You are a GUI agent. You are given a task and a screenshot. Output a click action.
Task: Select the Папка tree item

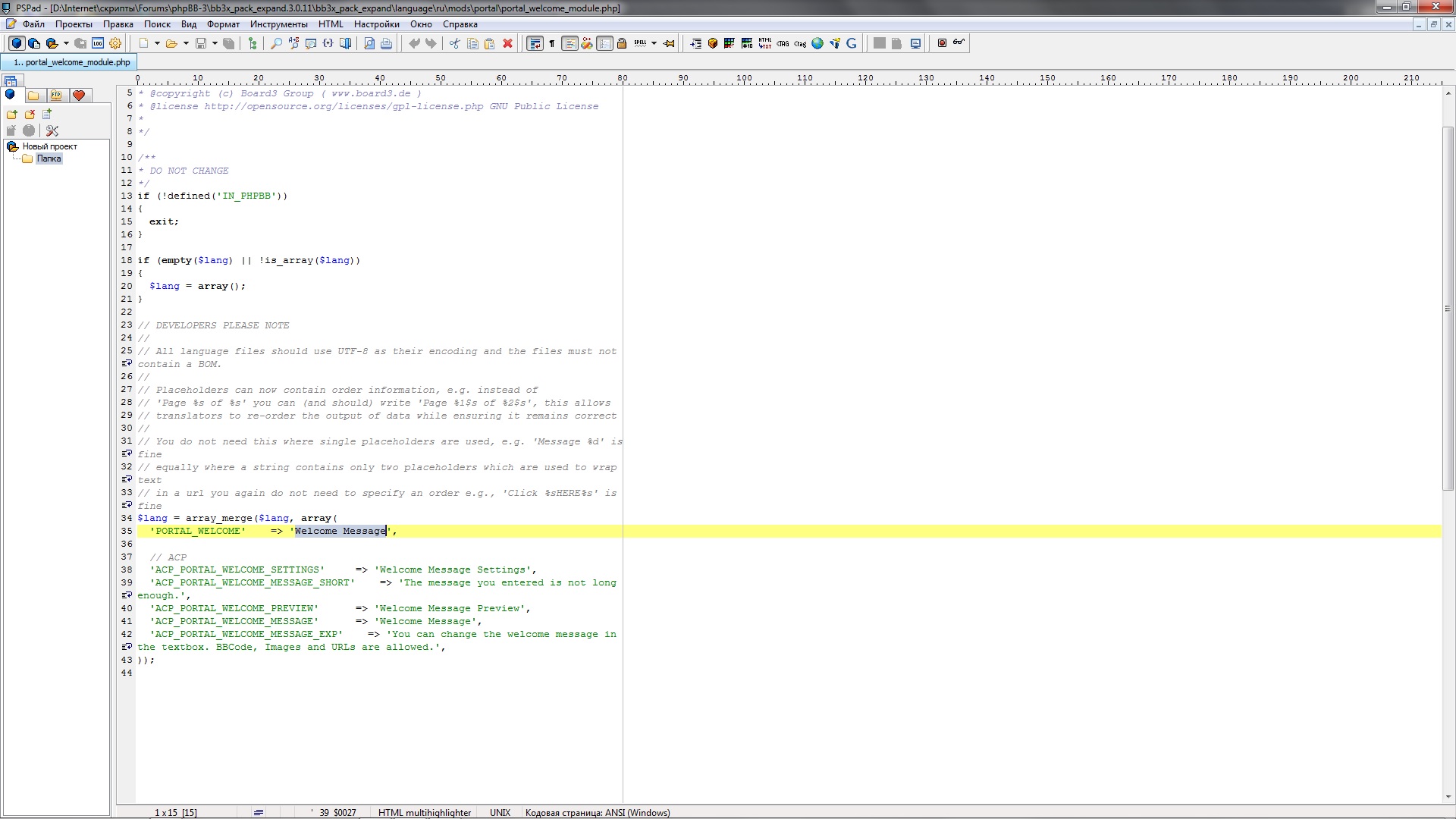tap(49, 158)
